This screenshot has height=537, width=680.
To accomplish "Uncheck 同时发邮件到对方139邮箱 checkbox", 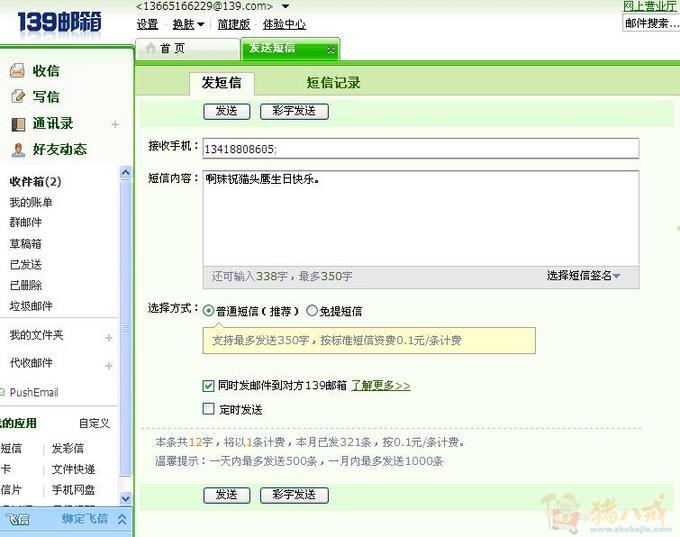I will click(208, 385).
